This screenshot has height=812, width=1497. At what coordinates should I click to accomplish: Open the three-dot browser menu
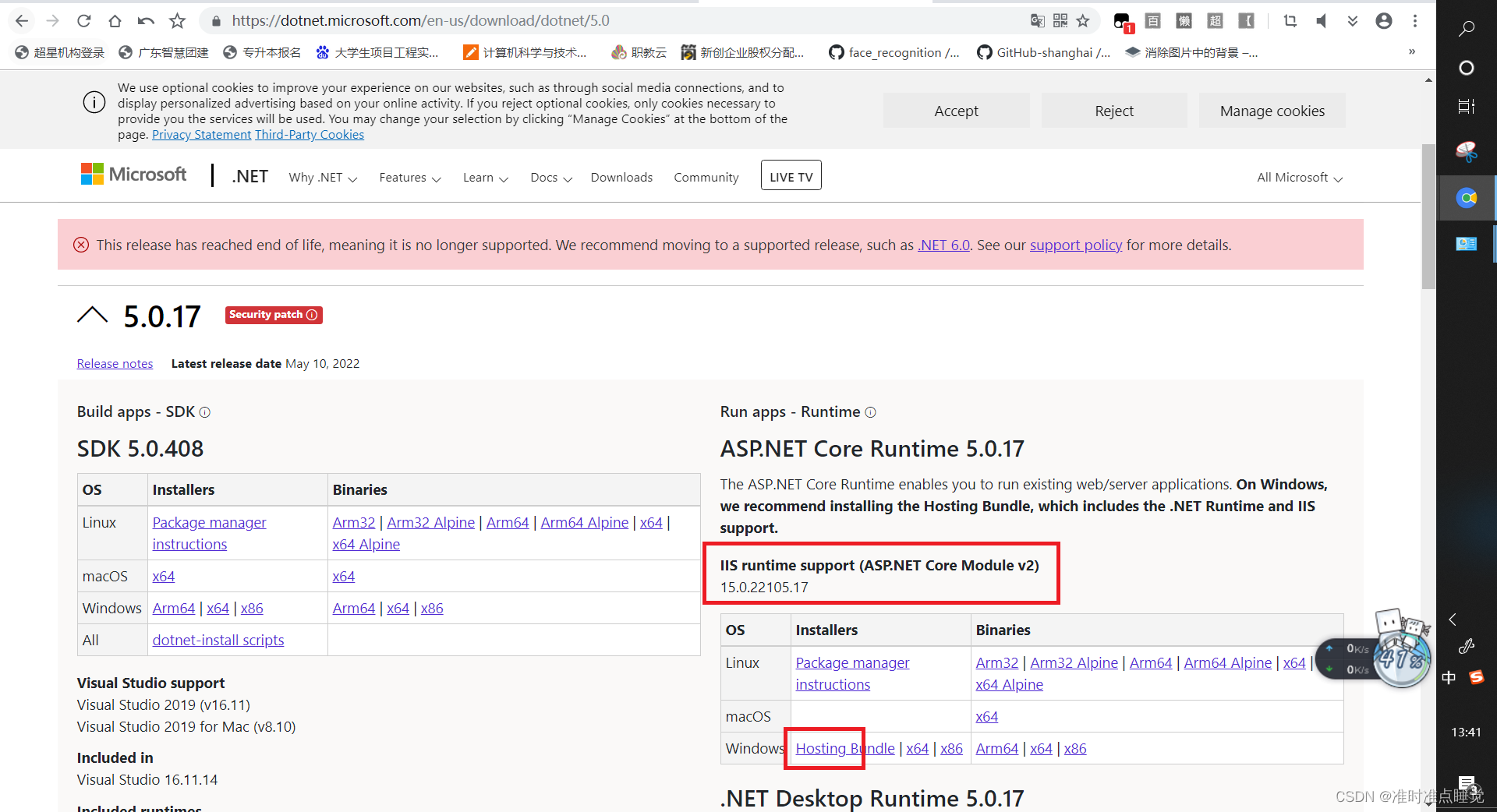pos(1415,21)
